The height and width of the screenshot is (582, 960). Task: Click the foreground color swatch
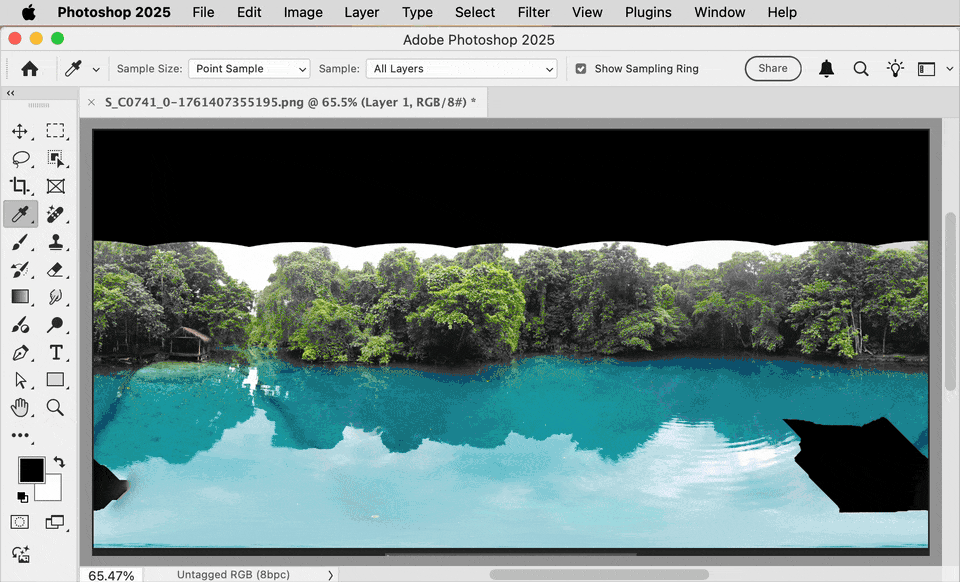[x=31, y=470]
